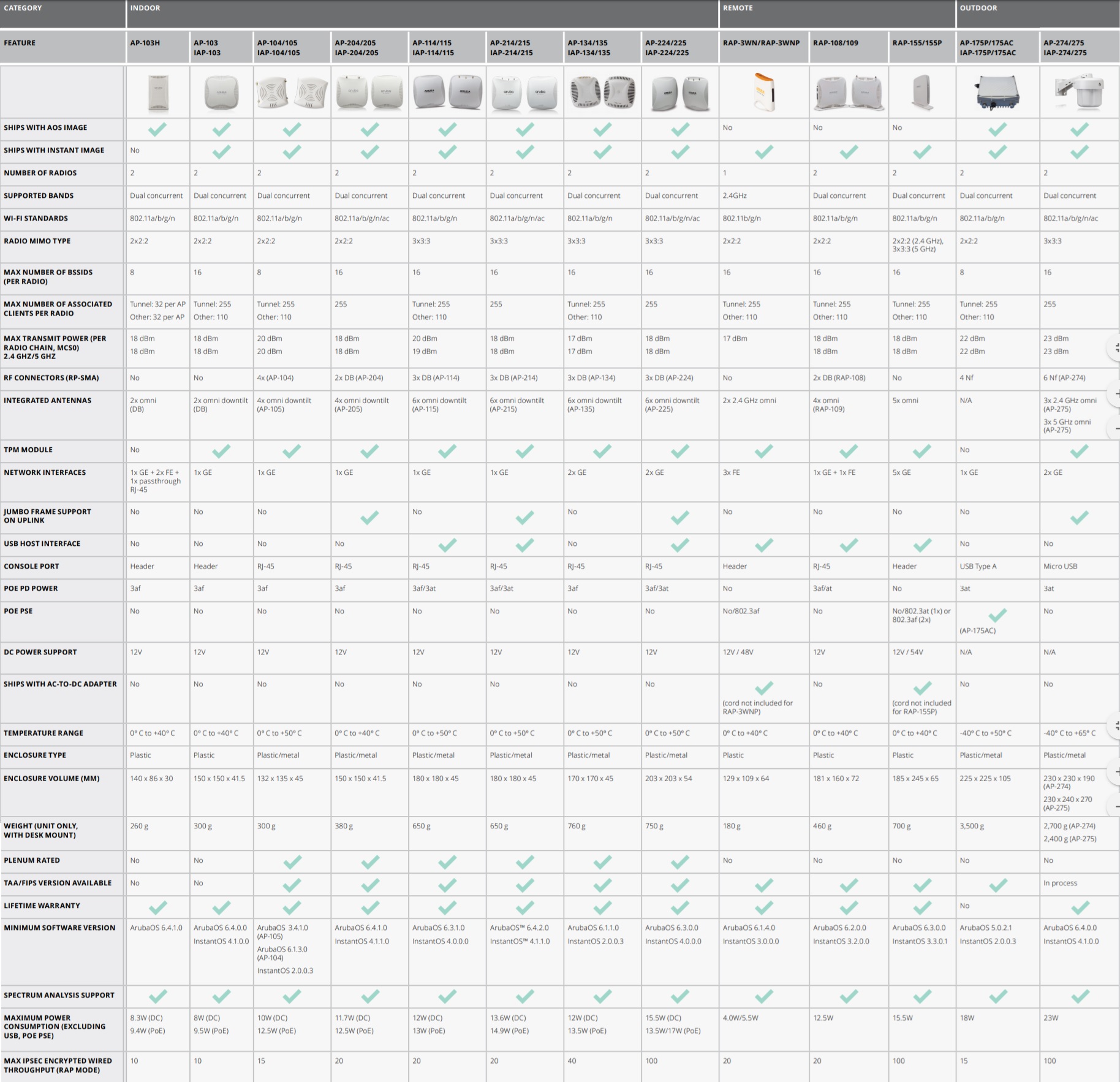Select the INDOOR category header
The width and height of the screenshot is (1120, 1082).
pos(422,13)
